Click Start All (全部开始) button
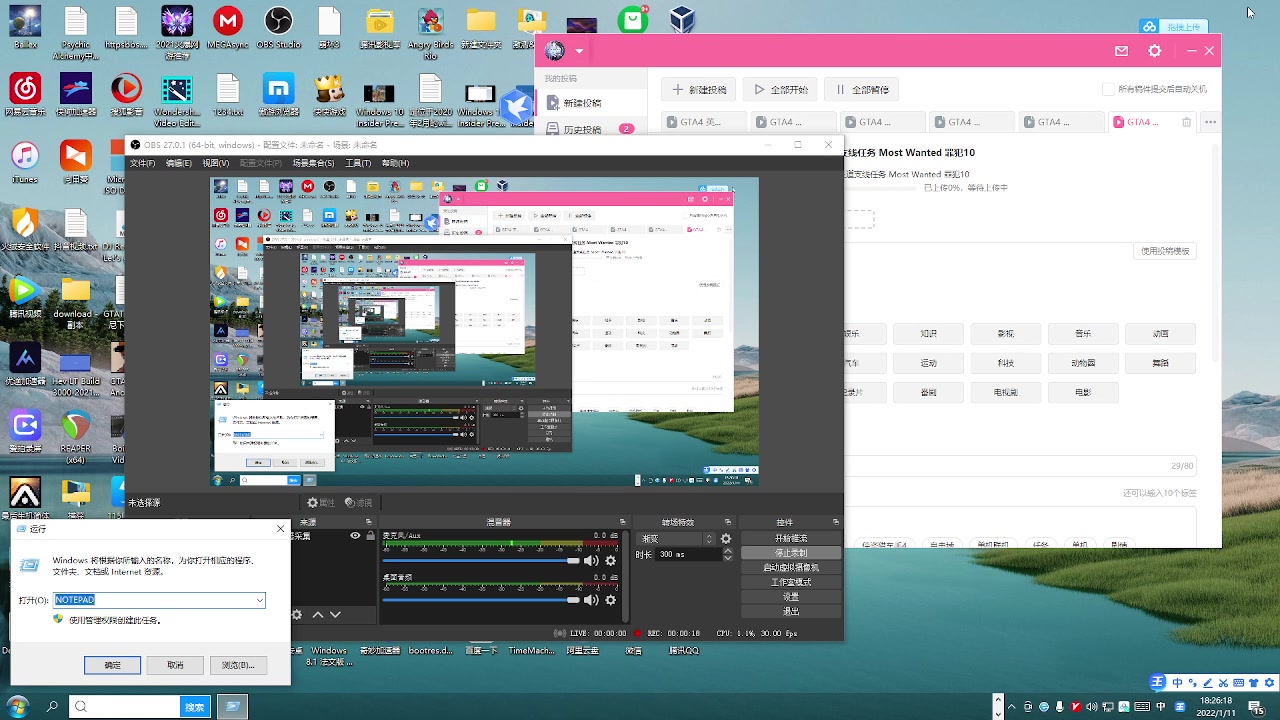The width and height of the screenshot is (1280, 720). [781, 89]
